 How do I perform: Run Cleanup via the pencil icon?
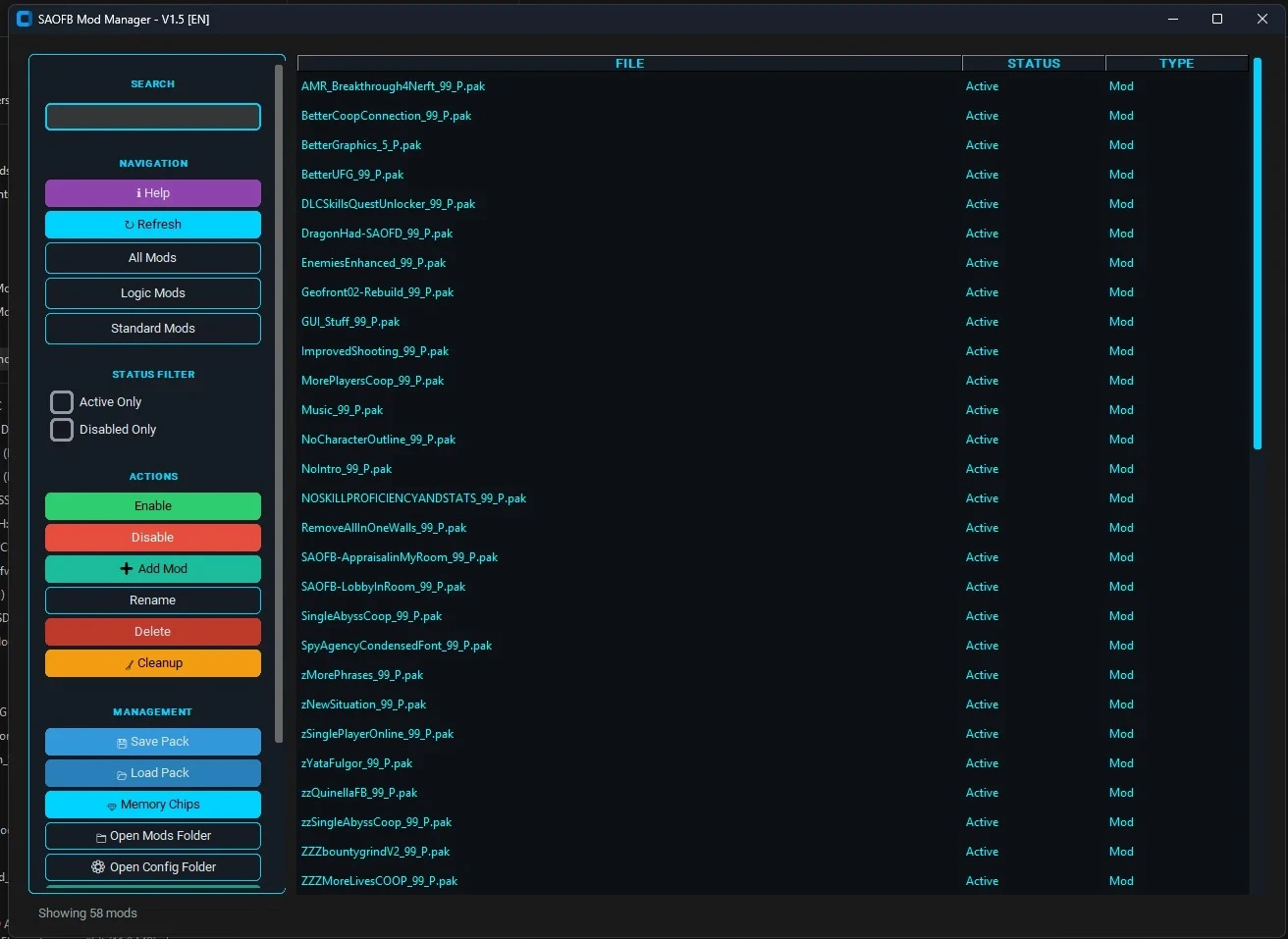(129, 662)
